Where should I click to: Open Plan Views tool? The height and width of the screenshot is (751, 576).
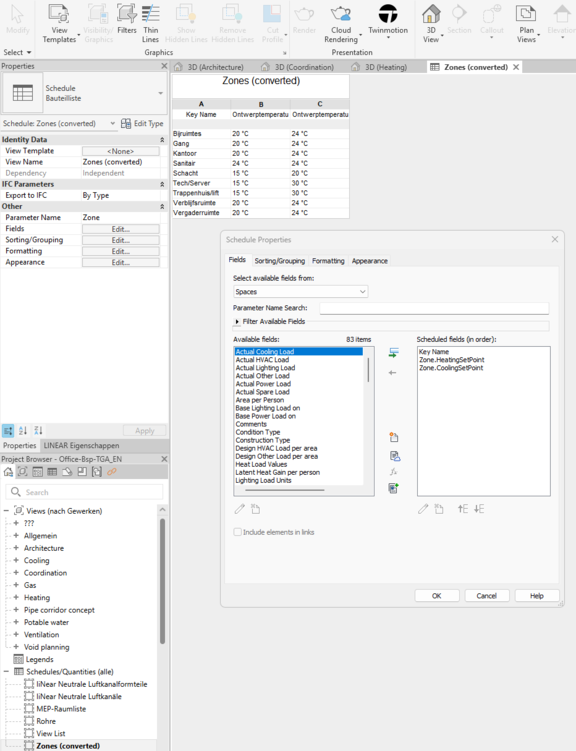pyautogui.click(x=526, y=24)
